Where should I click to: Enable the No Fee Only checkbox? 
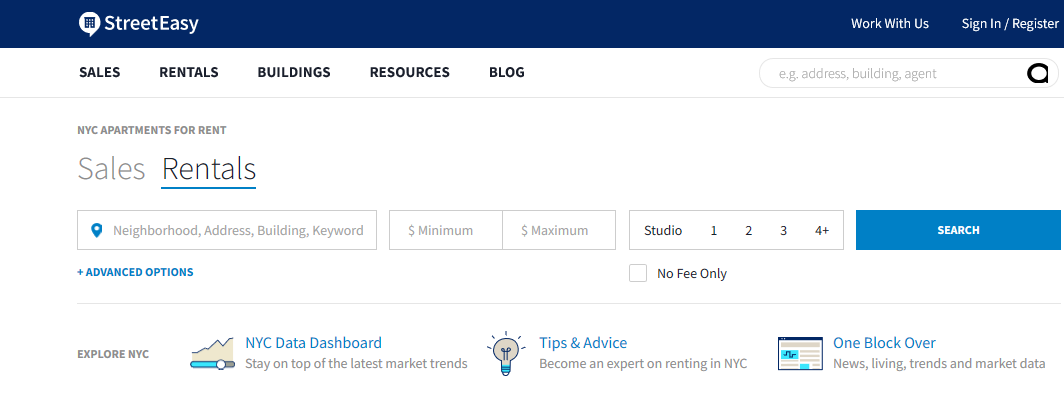pyautogui.click(x=638, y=273)
